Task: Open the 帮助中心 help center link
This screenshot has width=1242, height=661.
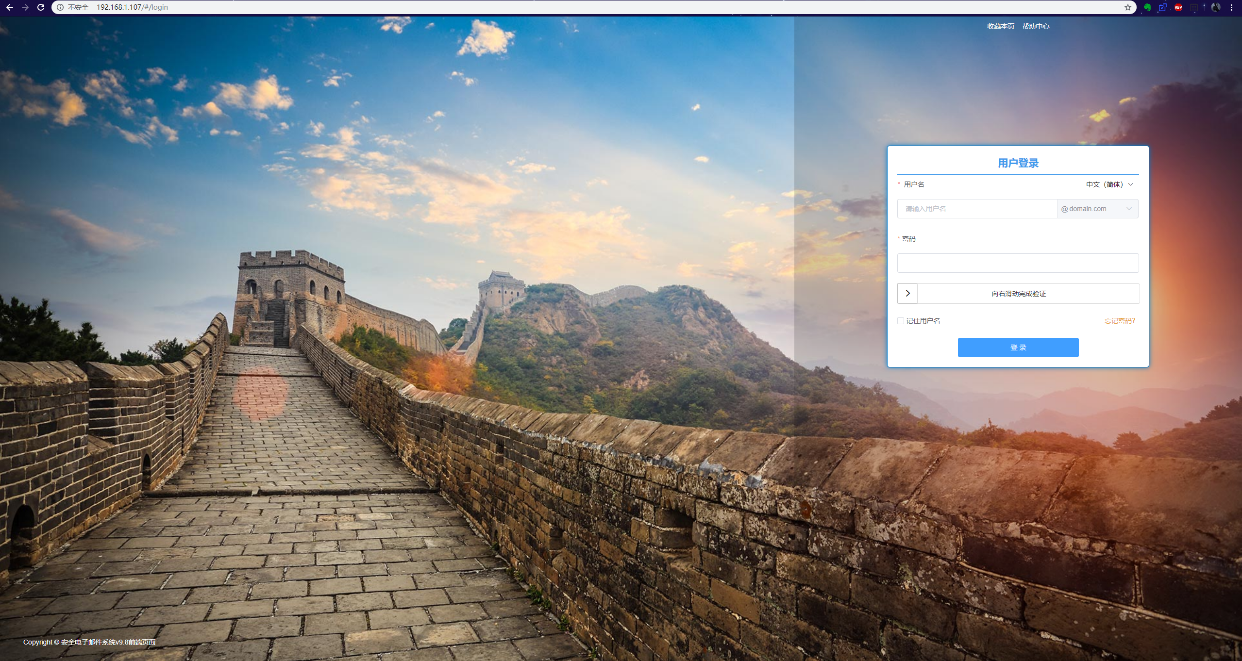Action: (x=1036, y=26)
